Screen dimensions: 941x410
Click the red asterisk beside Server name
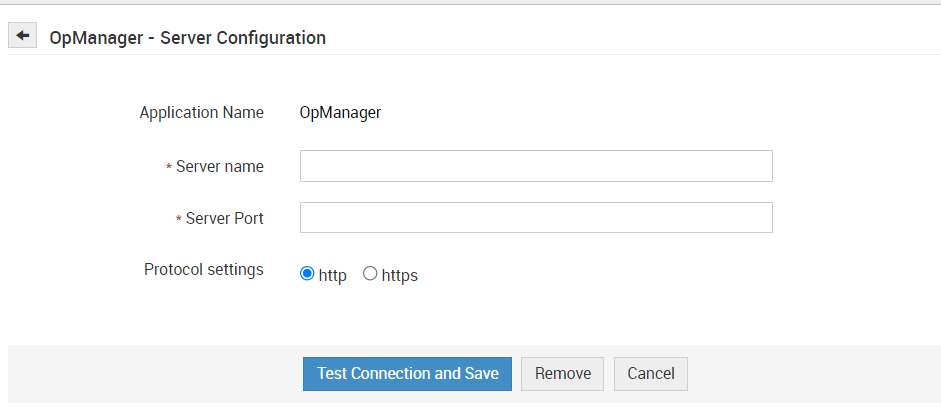pyautogui.click(x=169, y=168)
